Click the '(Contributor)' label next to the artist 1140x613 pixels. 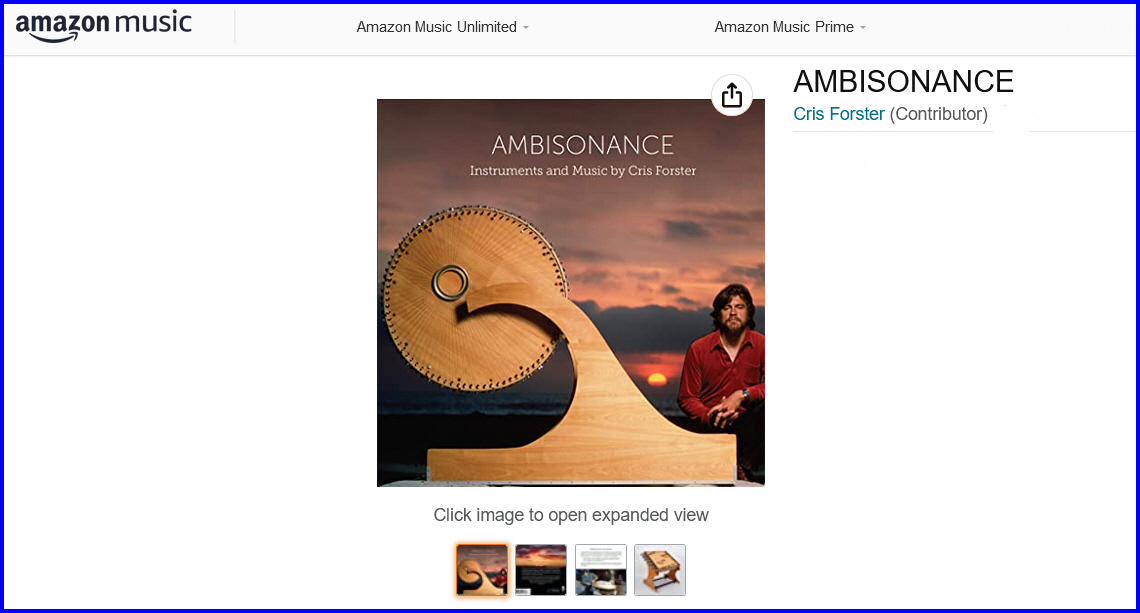tap(939, 114)
